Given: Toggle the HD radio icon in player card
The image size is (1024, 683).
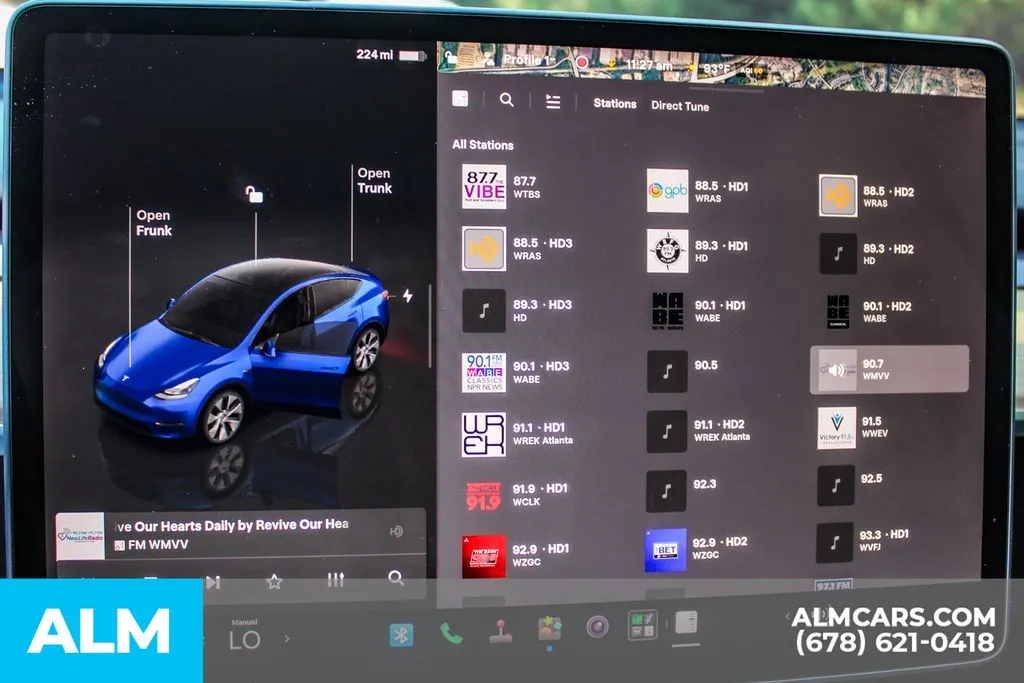Looking at the screenshot, I should 396,531.
